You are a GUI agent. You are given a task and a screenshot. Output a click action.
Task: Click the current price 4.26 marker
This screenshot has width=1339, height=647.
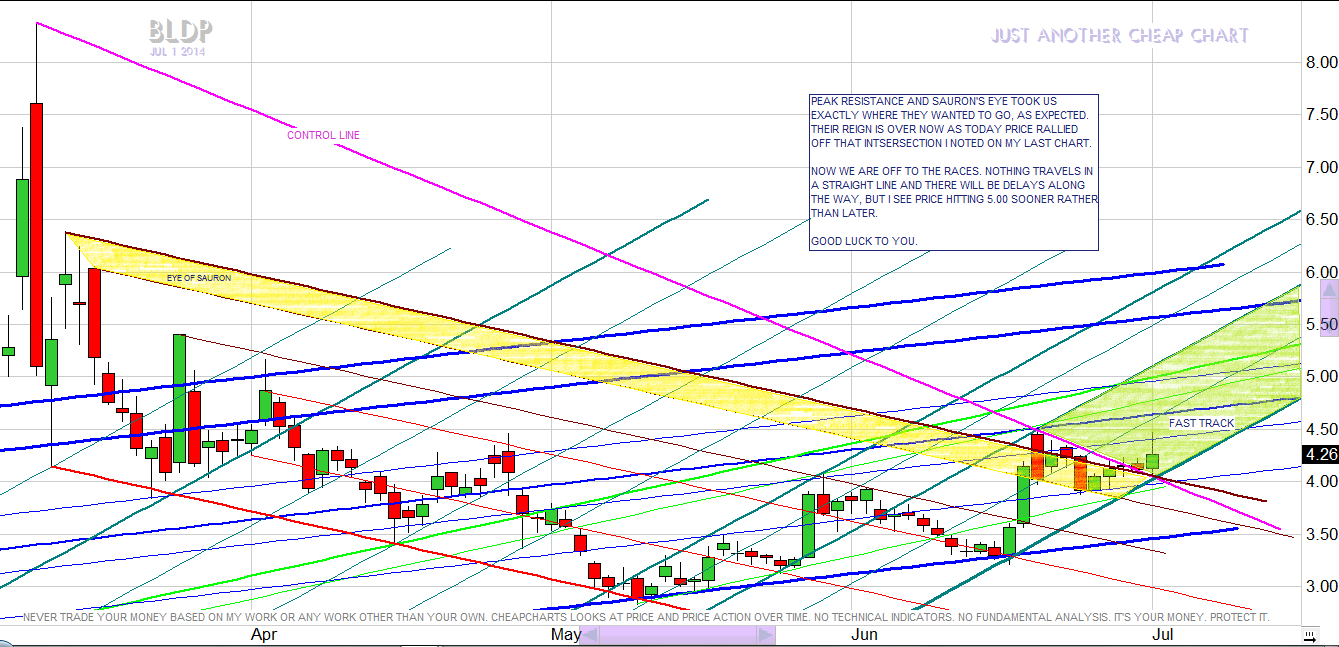point(1320,455)
